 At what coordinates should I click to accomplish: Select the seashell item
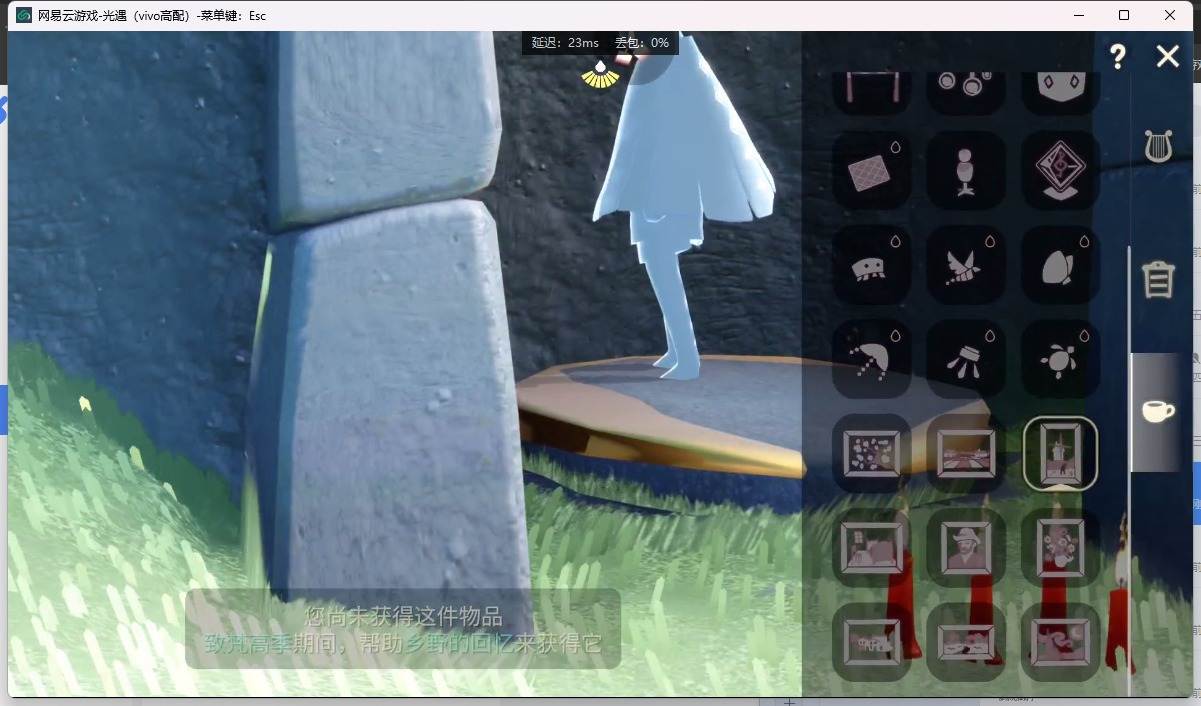point(1061,266)
